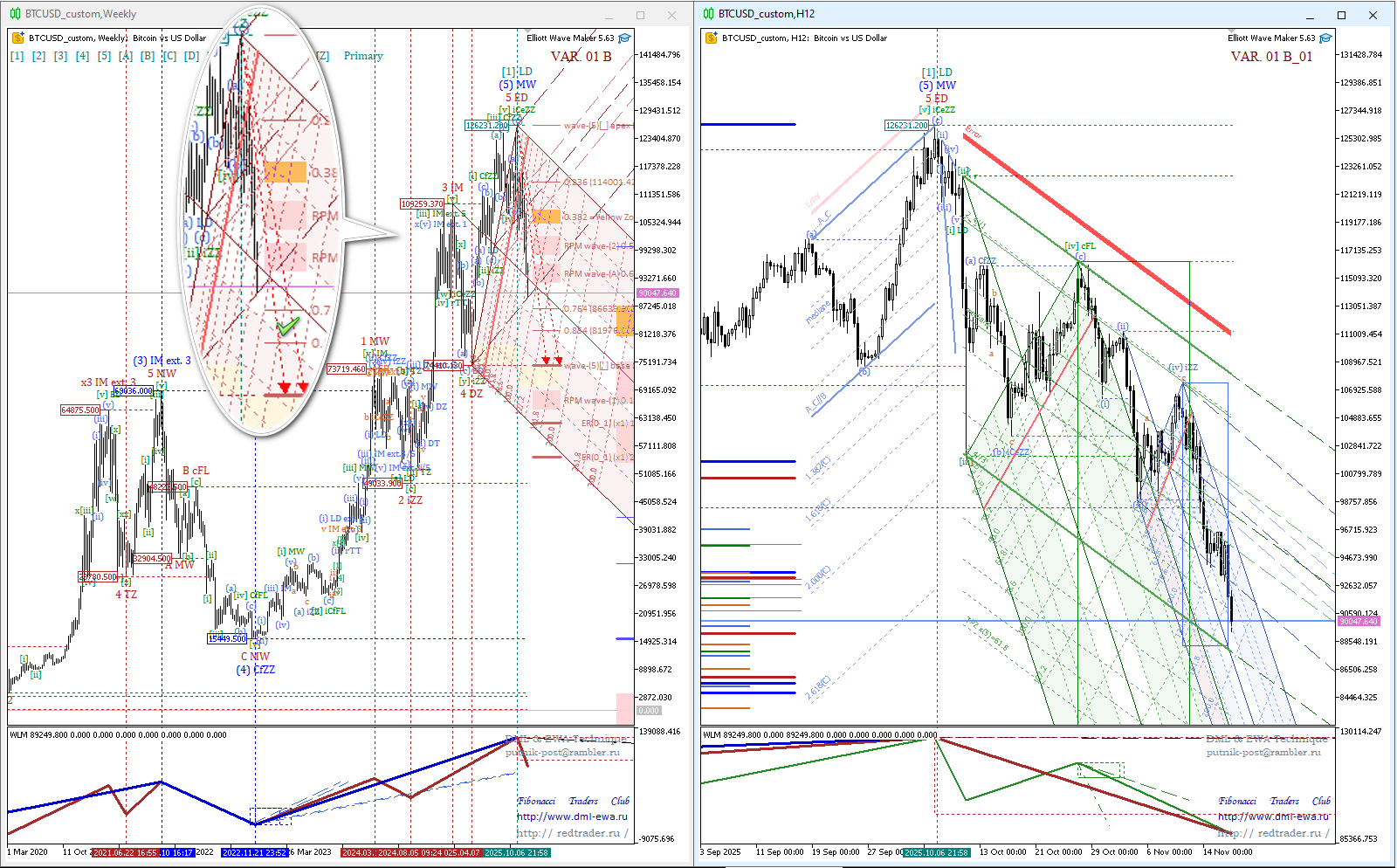
Task: Click the 2022.11.21 23:52 blue date marker
Action: [254, 852]
